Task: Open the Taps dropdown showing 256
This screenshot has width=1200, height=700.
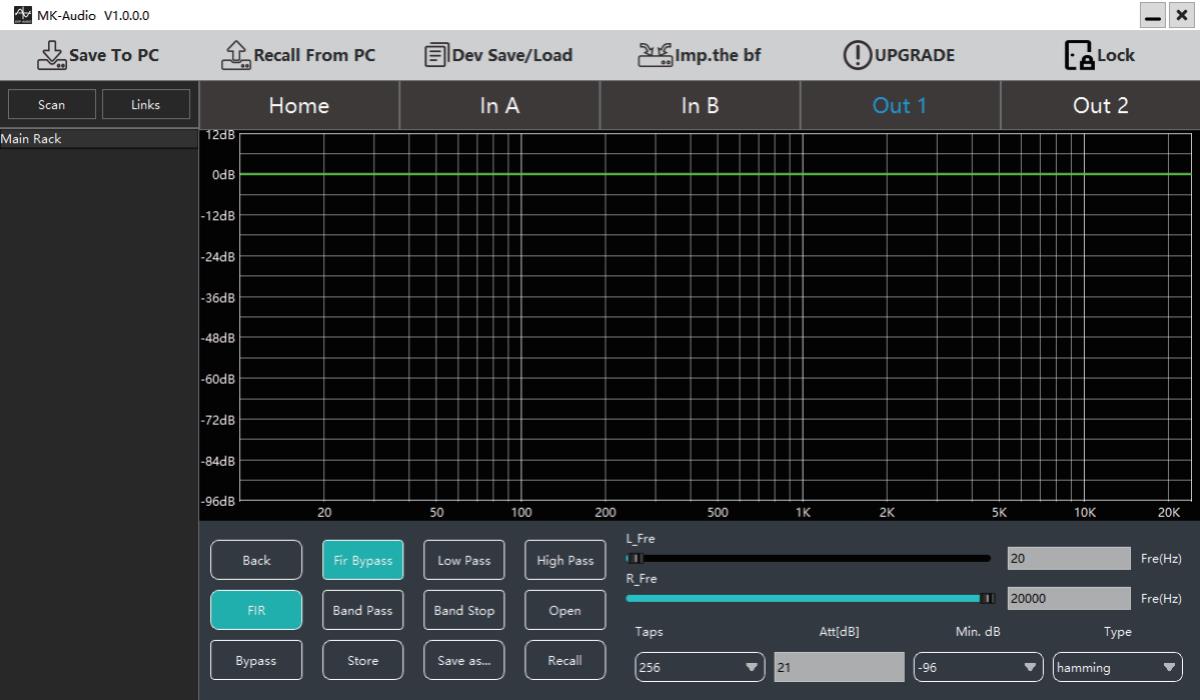Action: [x=699, y=667]
